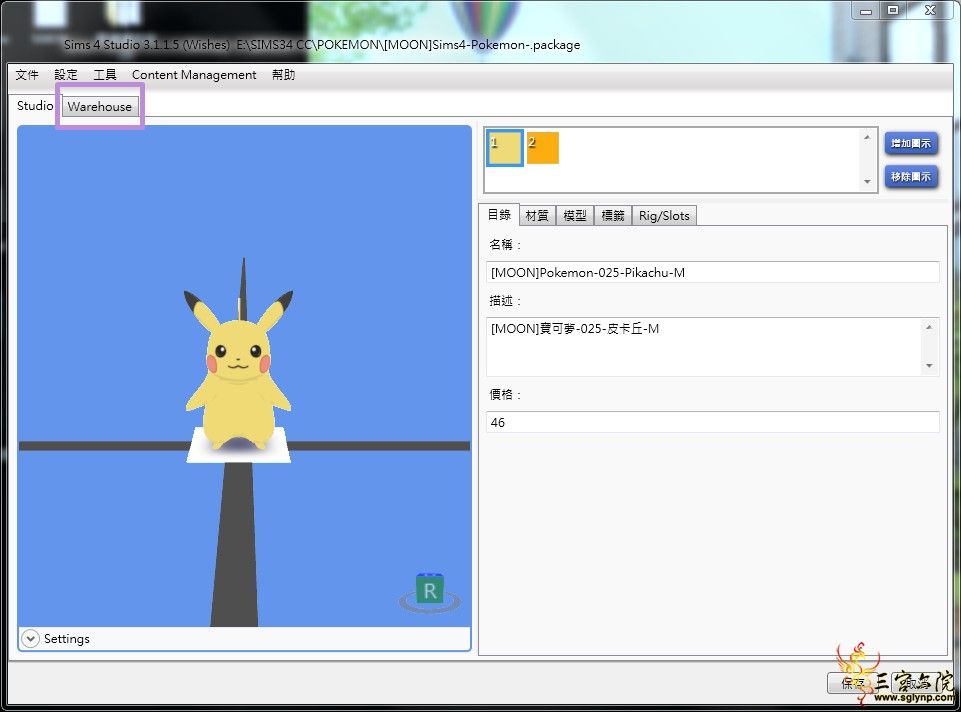The image size is (961, 712).
Task: Maximize the Sims 4 Studio window
Action: (893, 10)
